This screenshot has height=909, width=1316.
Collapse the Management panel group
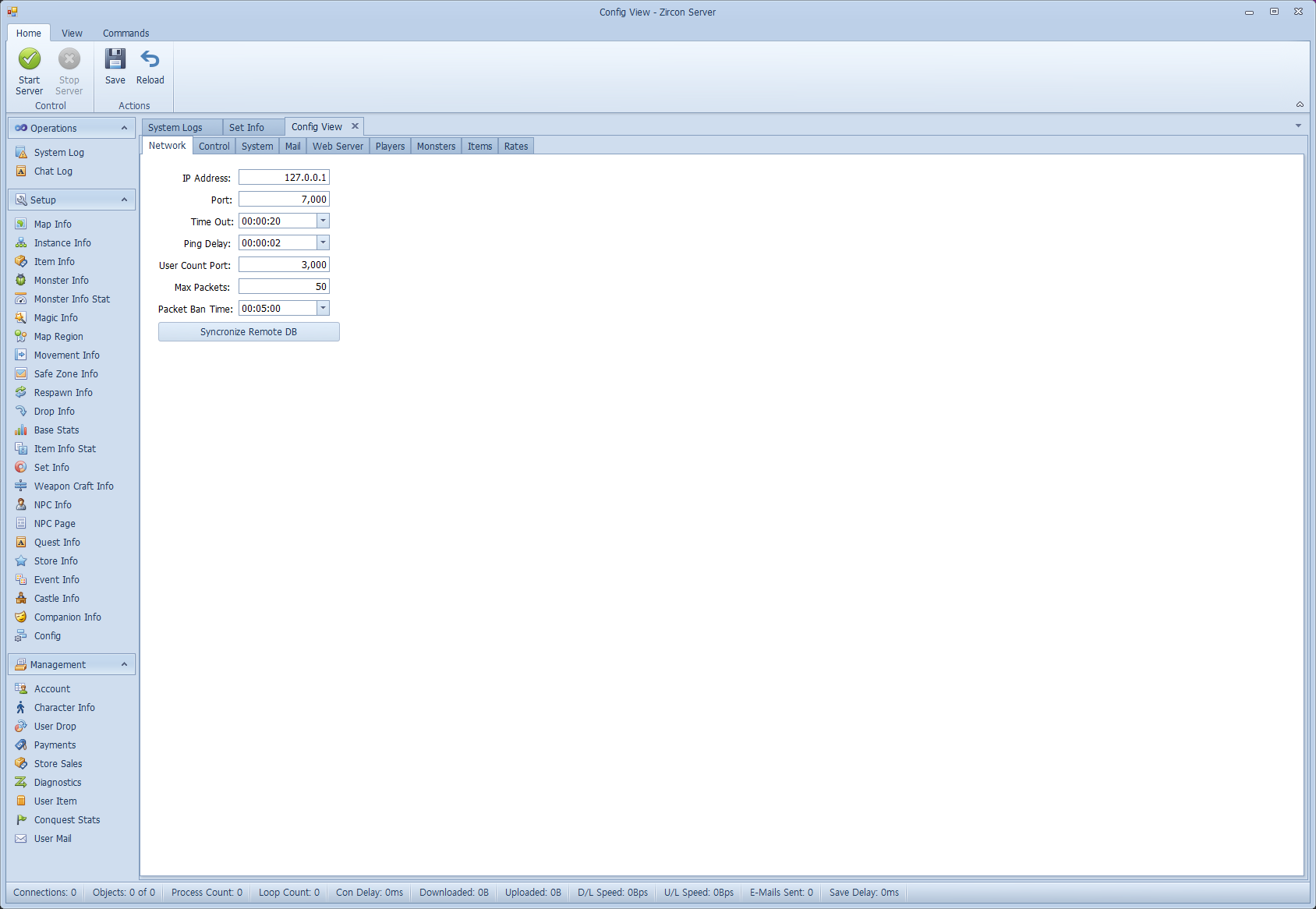[x=124, y=664]
